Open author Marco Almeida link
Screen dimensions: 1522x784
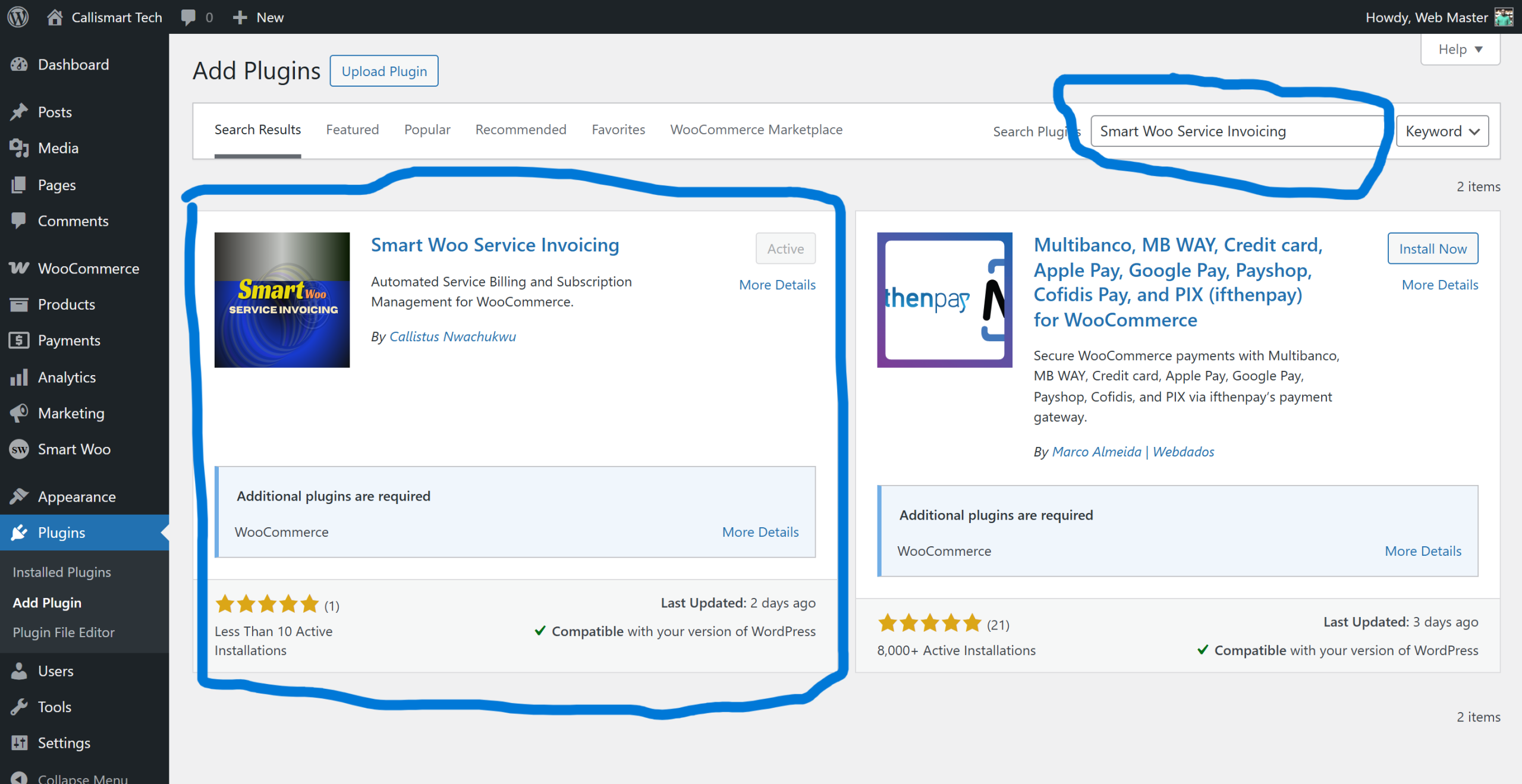(x=1097, y=452)
